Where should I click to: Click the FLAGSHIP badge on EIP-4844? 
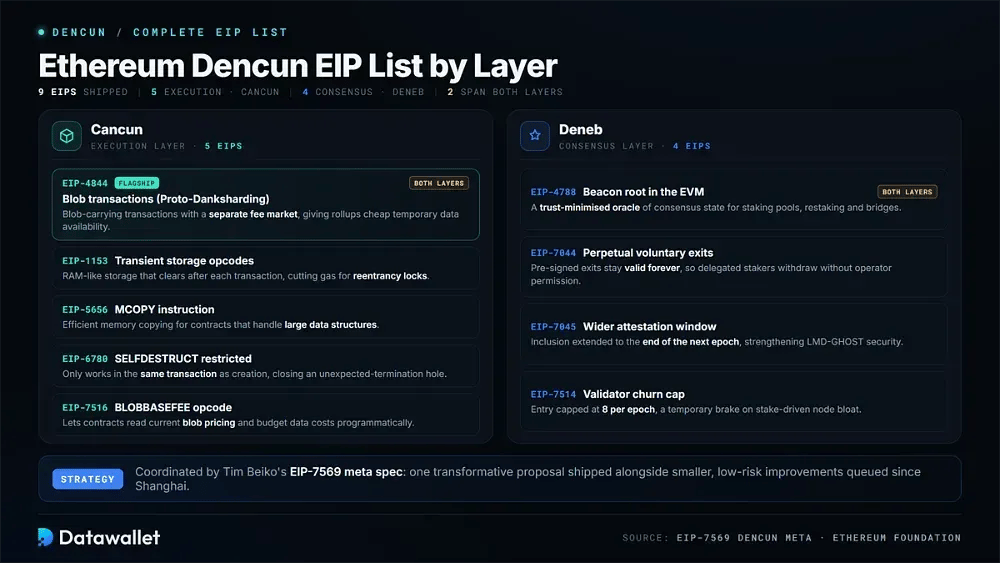pos(136,183)
